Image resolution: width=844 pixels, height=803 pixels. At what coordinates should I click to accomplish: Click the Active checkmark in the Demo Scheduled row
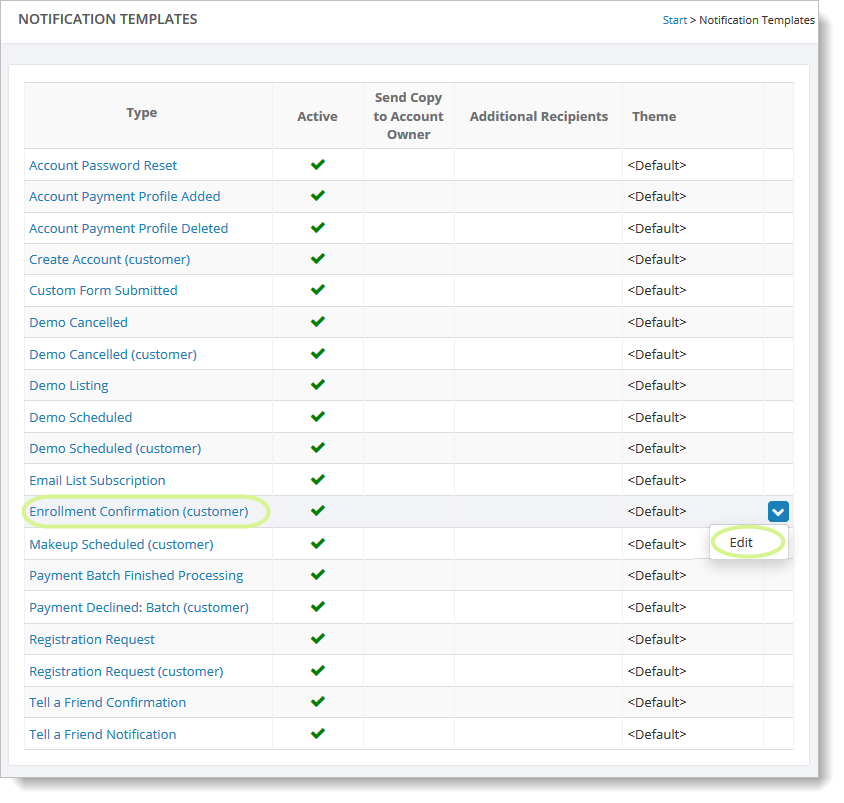point(318,416)
